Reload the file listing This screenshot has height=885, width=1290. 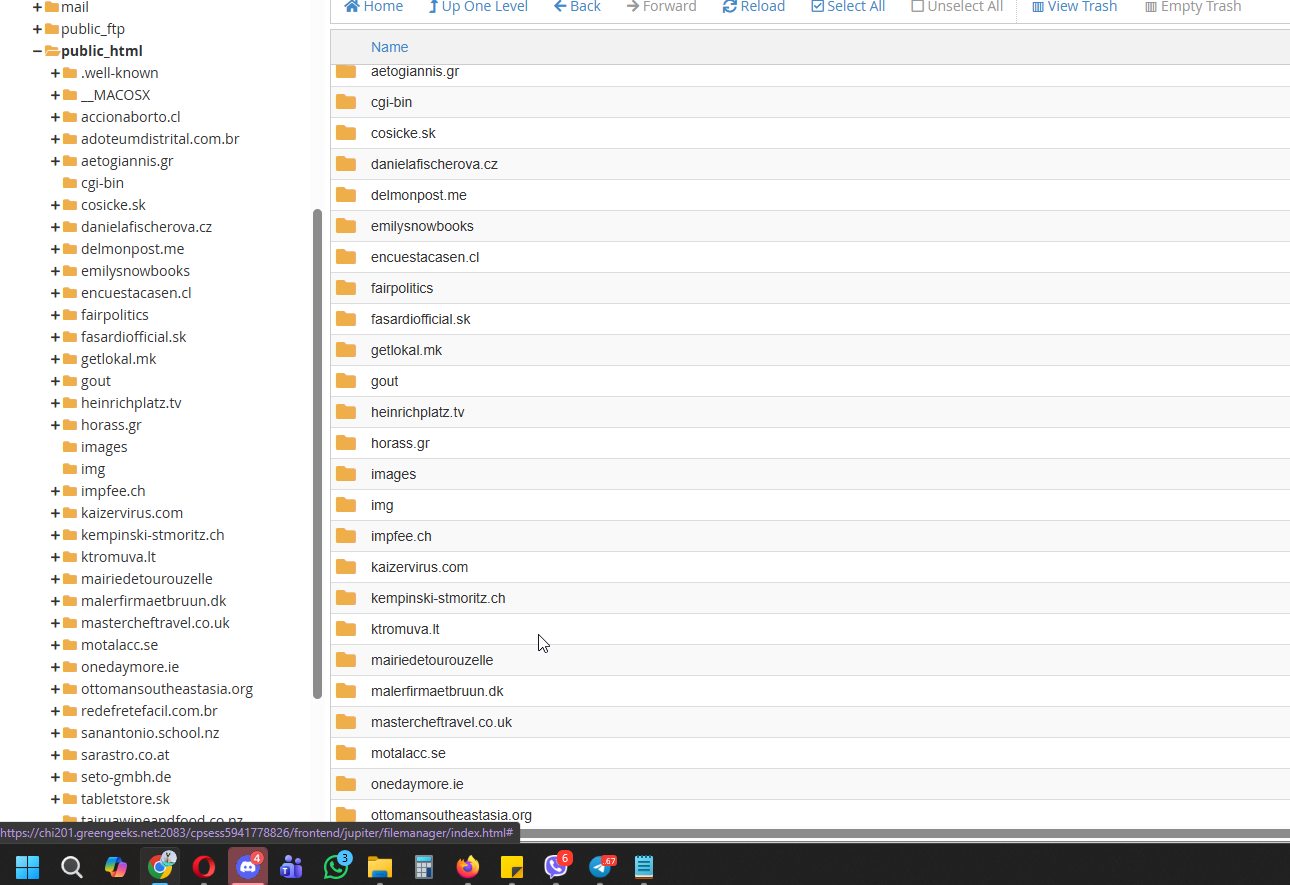coord(753,7)
